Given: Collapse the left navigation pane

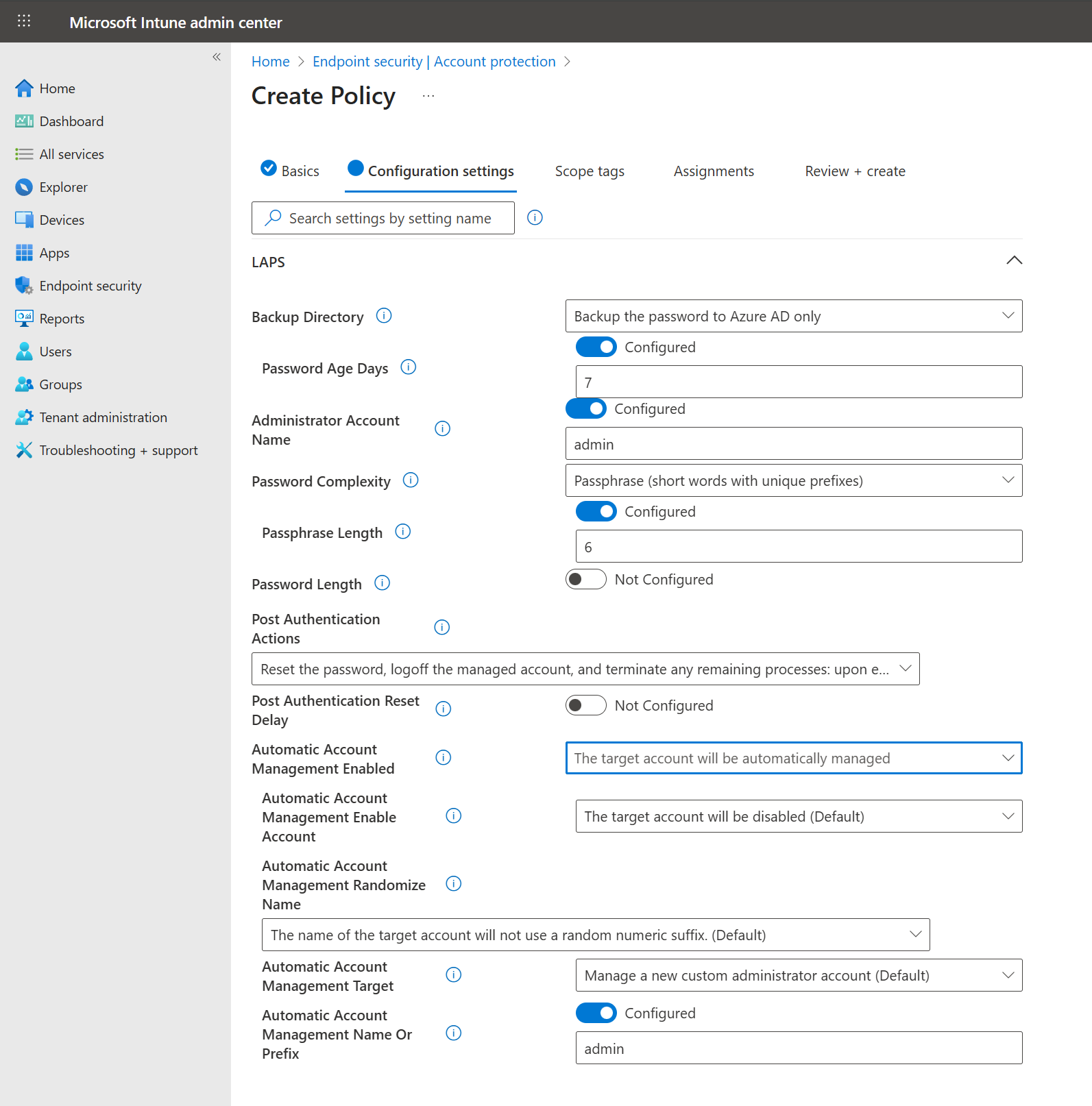Looking at the screenshot, I should pos(217,57).
